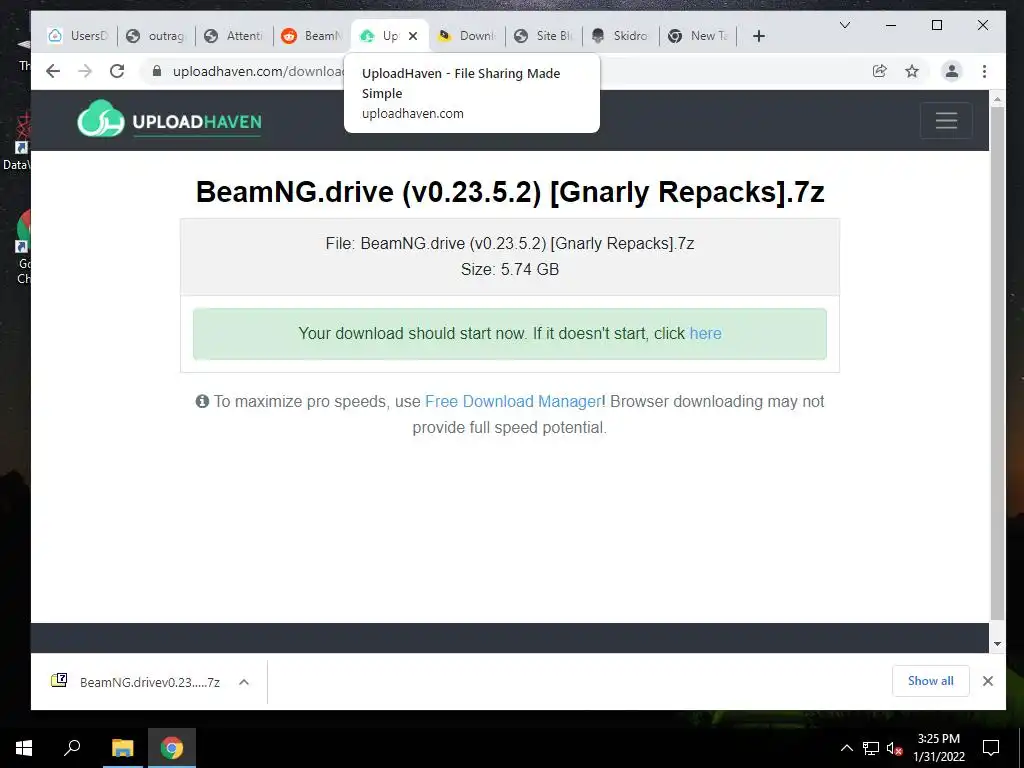Share this page via share icon

click(880, 71)
